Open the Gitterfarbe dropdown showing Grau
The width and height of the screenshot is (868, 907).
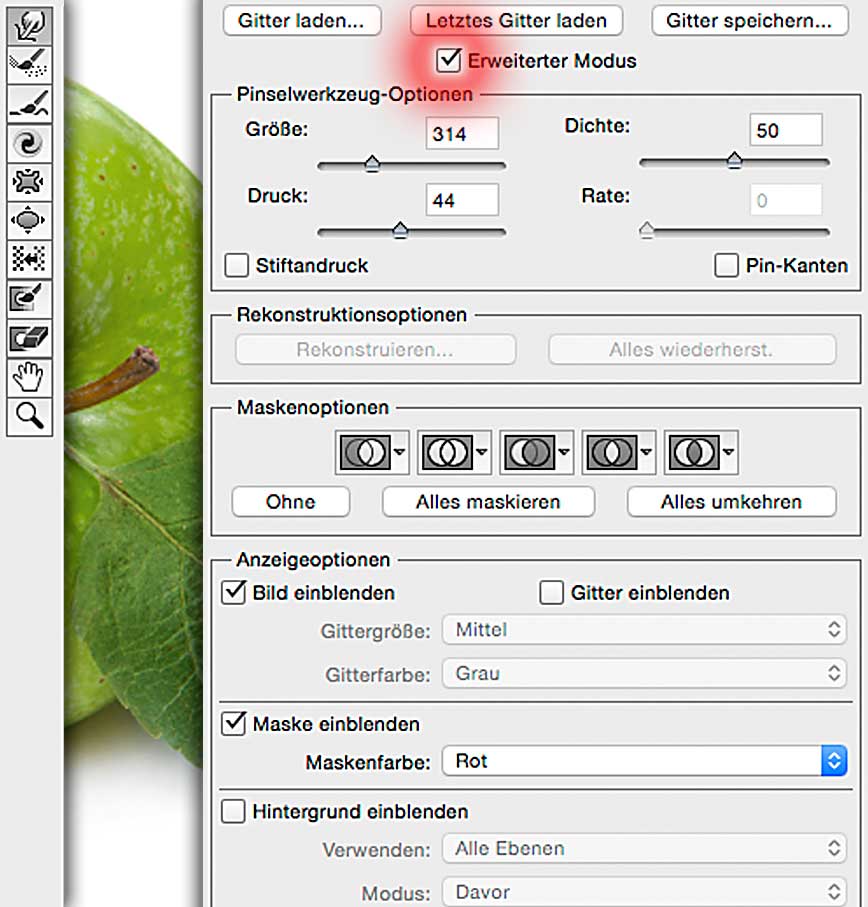tap(644, 673)
